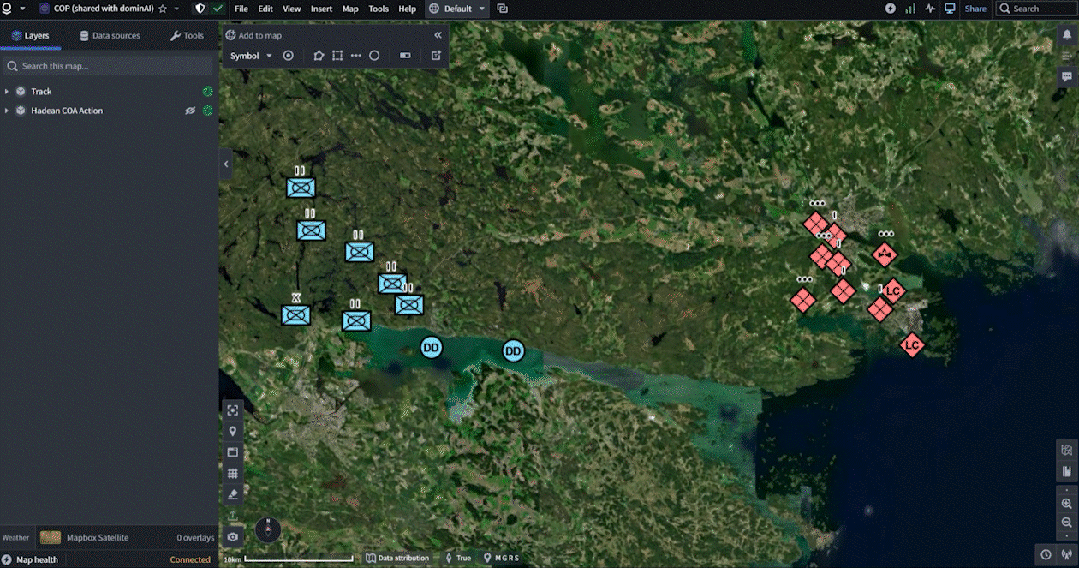Open the View menu

292,9
